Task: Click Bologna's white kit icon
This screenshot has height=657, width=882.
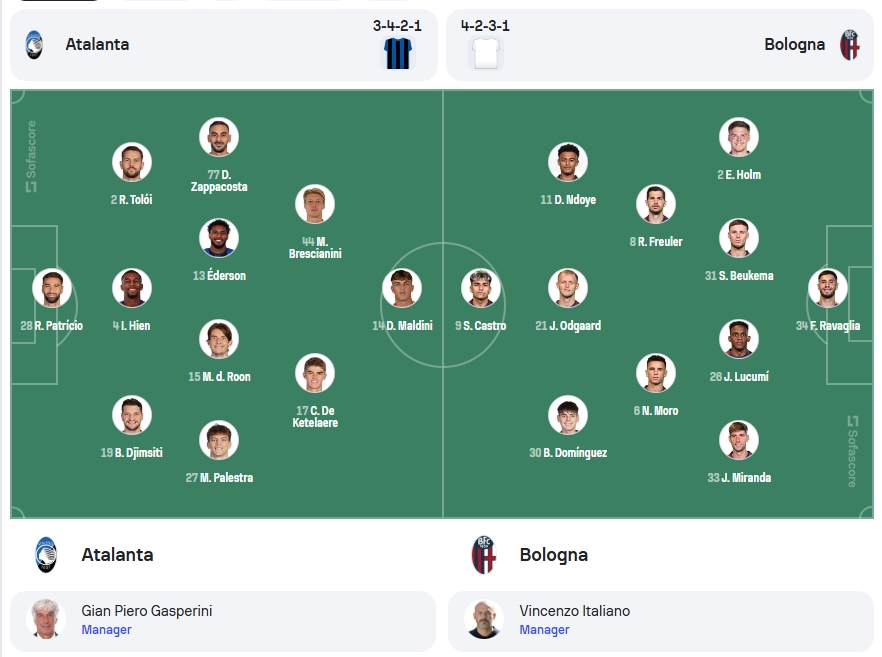Action: tap(486, 53)
